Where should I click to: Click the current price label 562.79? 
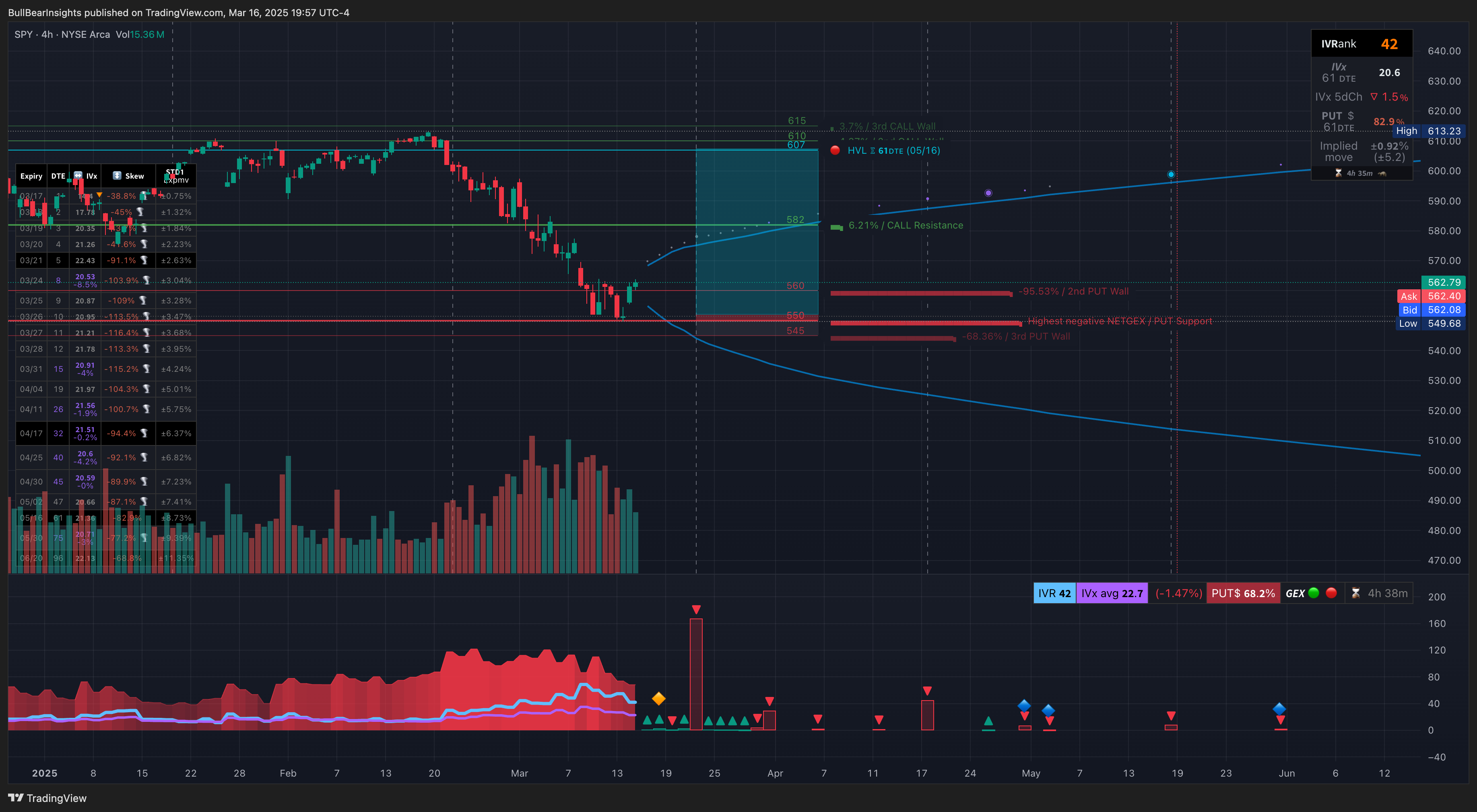click(x=1443, y=282)
